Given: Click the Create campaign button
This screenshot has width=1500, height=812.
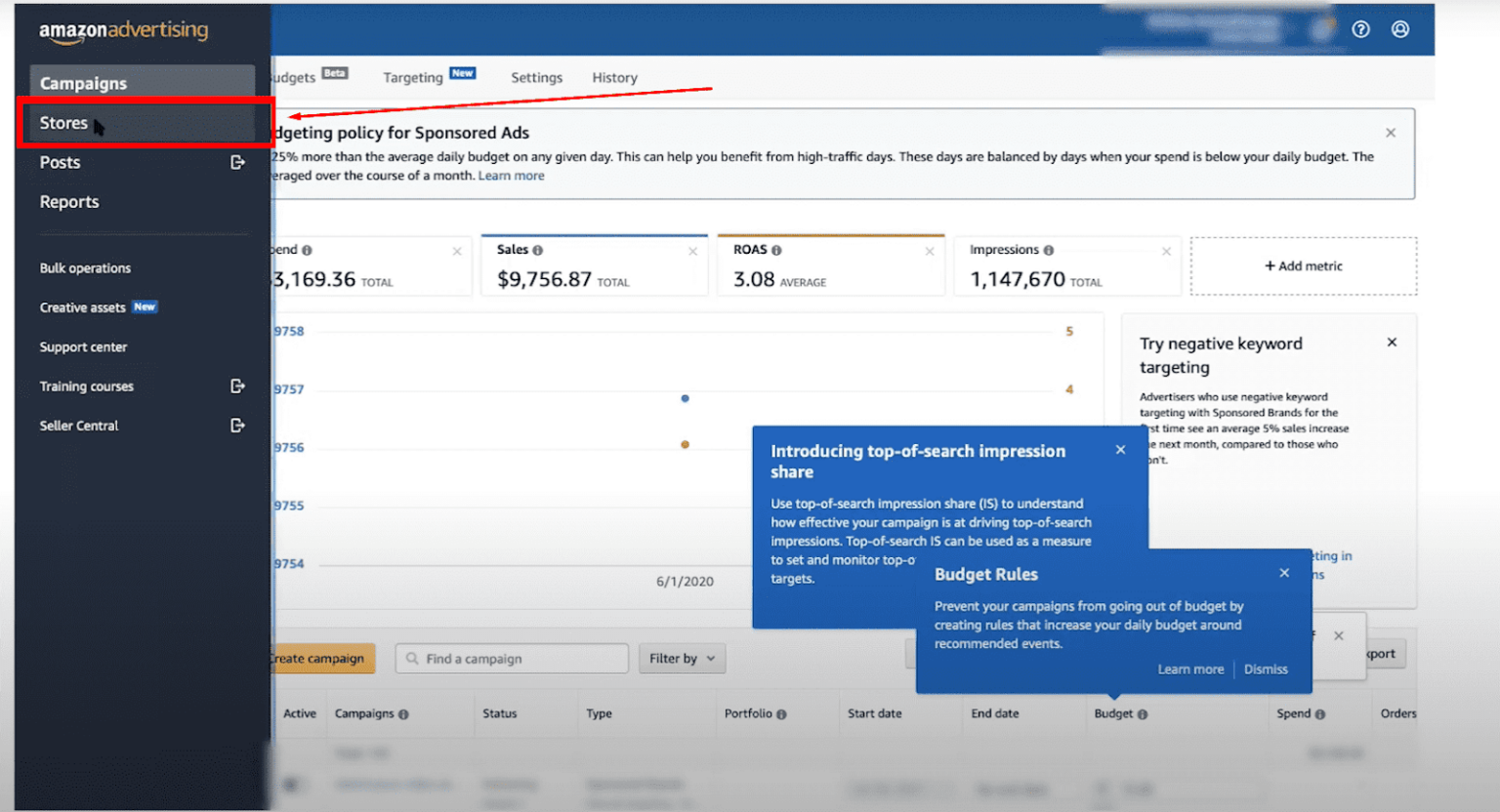Looking at the screenshot, I should point(319,658).
